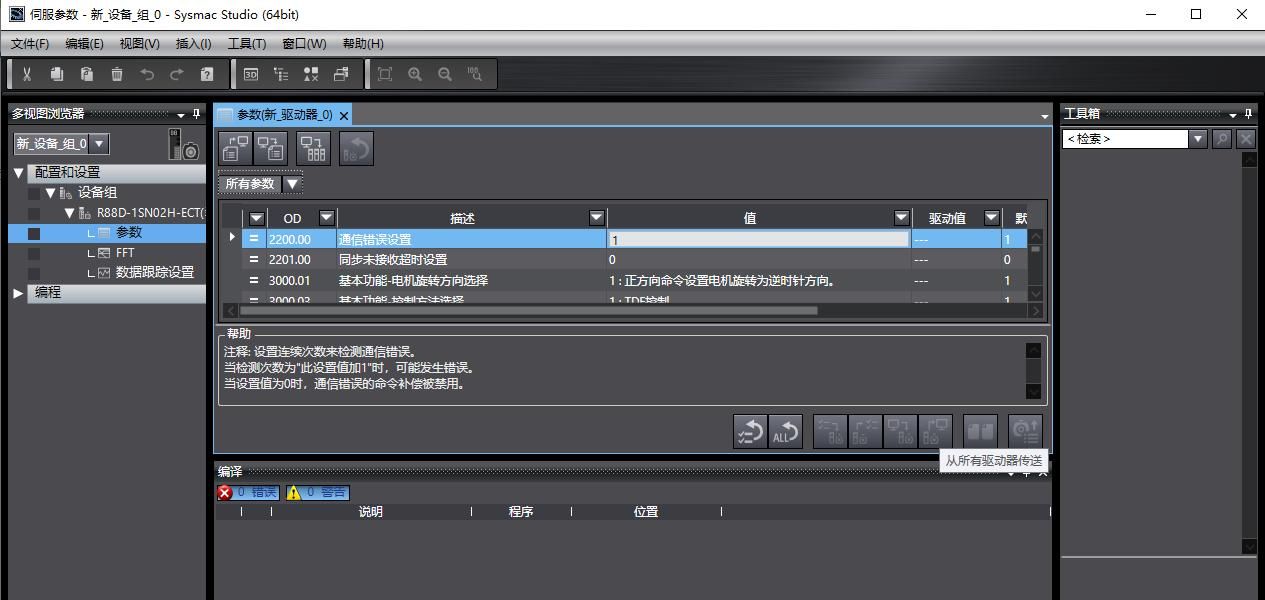The width and height of the screenshot is (1265, 600).
Task: Toggle the square box beside 数据跟踪设置
Action: (34, 273)
